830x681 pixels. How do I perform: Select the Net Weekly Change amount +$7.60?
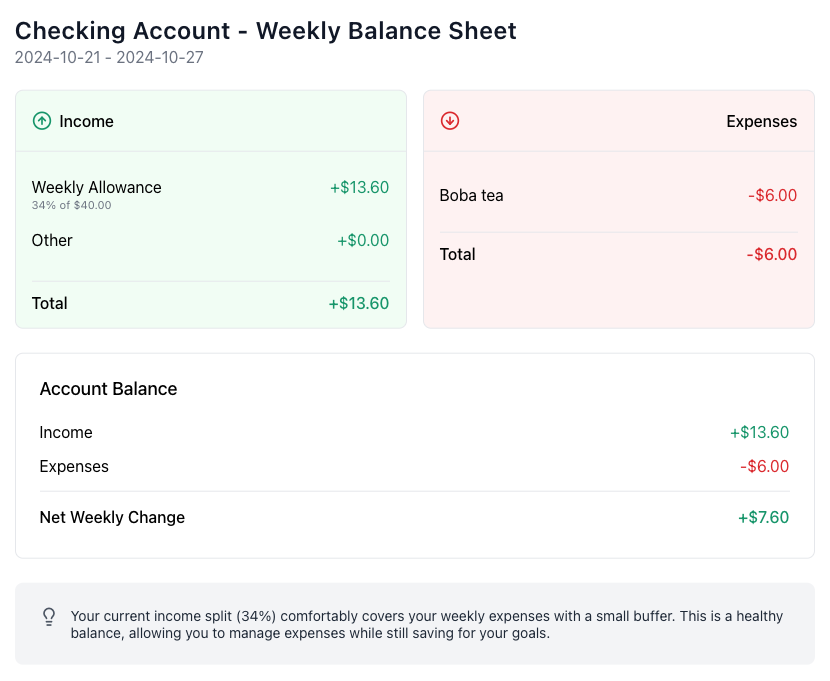(x=762, y=517)
